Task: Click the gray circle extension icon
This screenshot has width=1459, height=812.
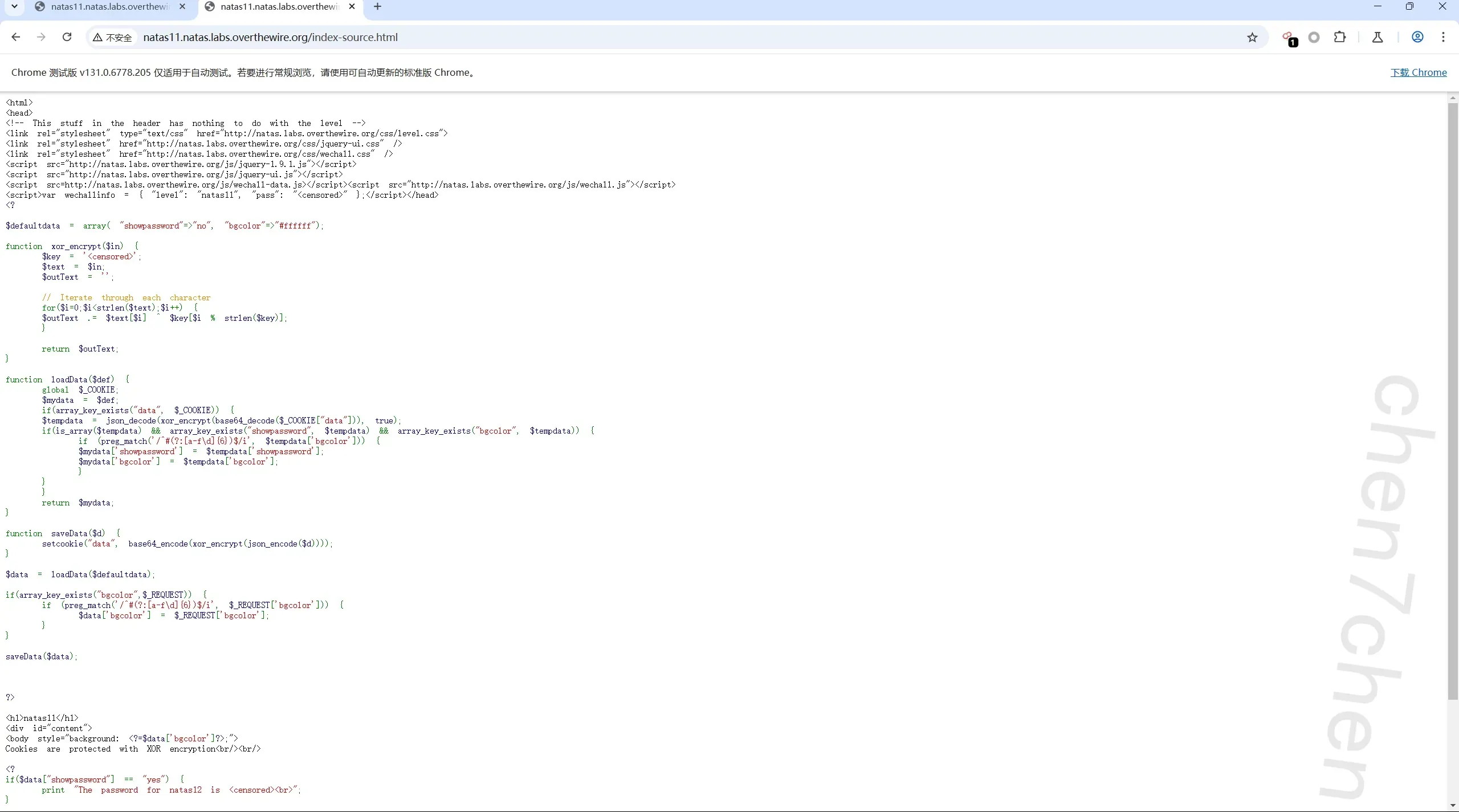Action: (x=1314, y=37)
